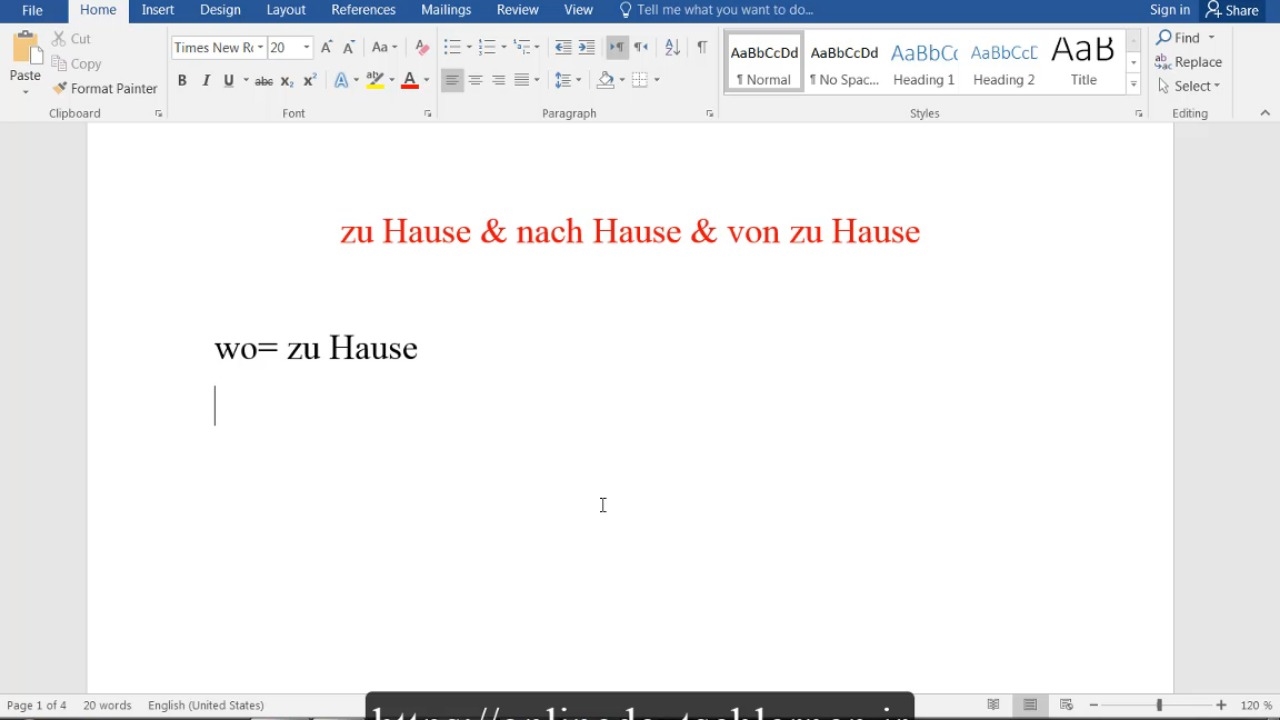Open Web Layout view in status bar
The width and height of the screenshot is (1280, 720).
1066,705
